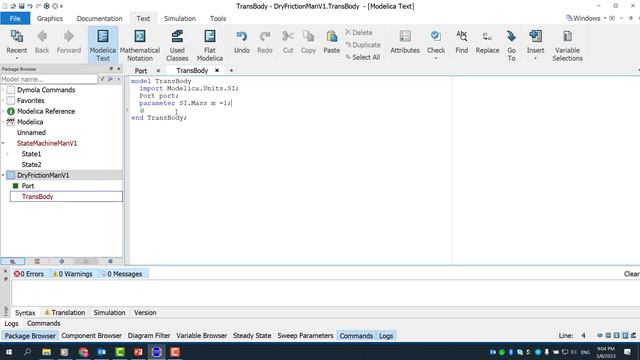The width and height of the screenshot is (640, 360).
Task: Toggle the Variable Browser panel
Action: coord(202,336)
